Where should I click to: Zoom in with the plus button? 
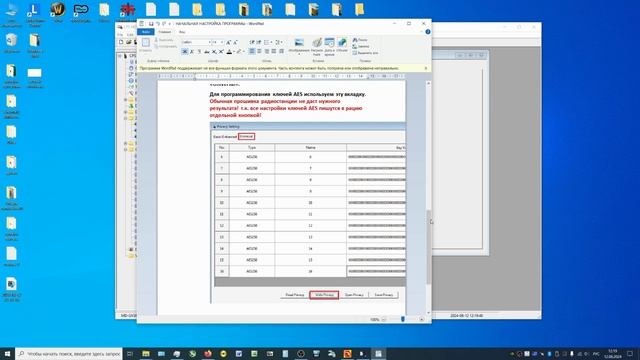click(x=422, y=320)
